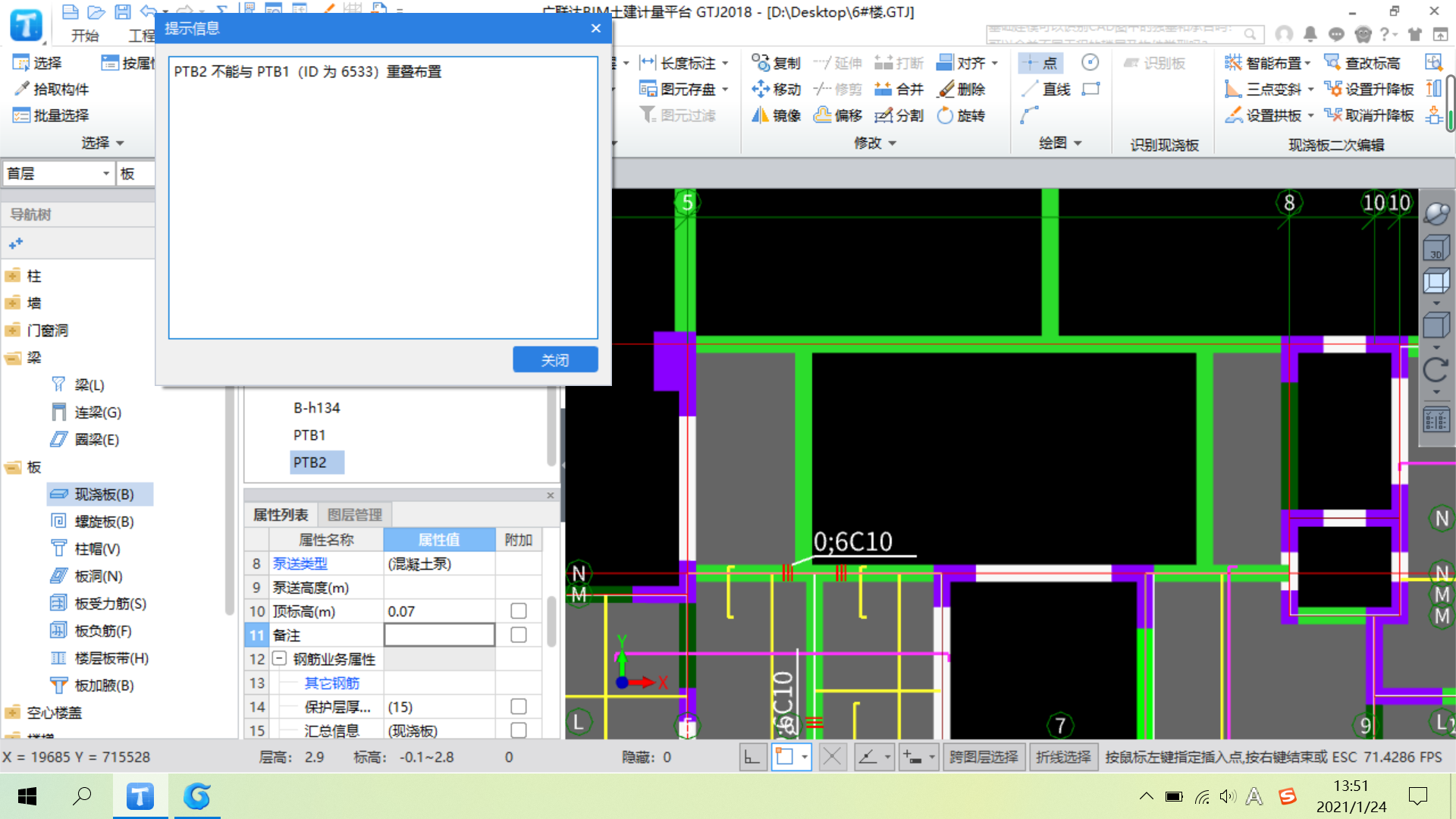Select the 复制 copy tool
Viewport: 1456px width, 819px height.
[776, 63]
